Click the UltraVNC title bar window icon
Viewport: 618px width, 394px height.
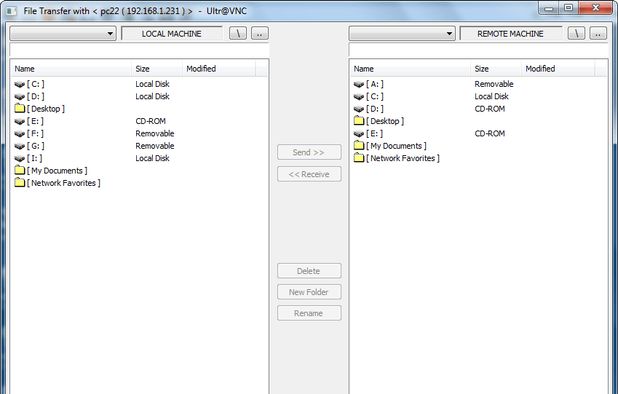11,11
